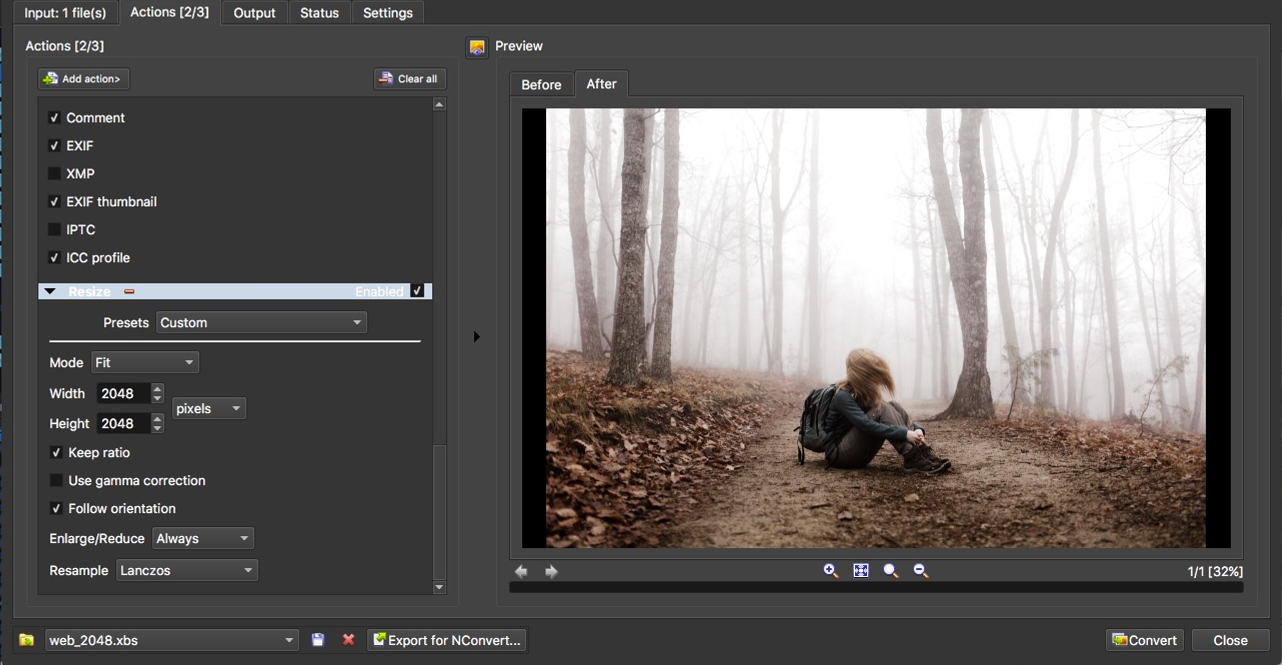The width and height of the screenshot is (1282, 665).
Task: Enable the XMP checkbox
Action: click(x=55, y=174)
